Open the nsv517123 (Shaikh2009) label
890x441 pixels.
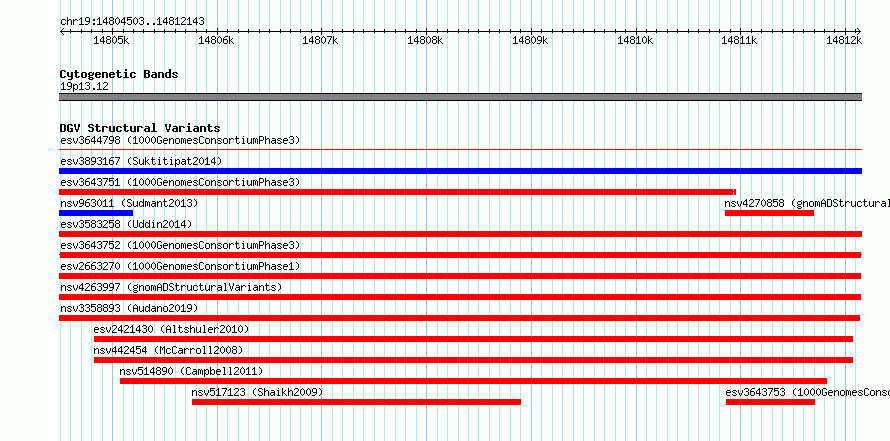pos(257,392)
